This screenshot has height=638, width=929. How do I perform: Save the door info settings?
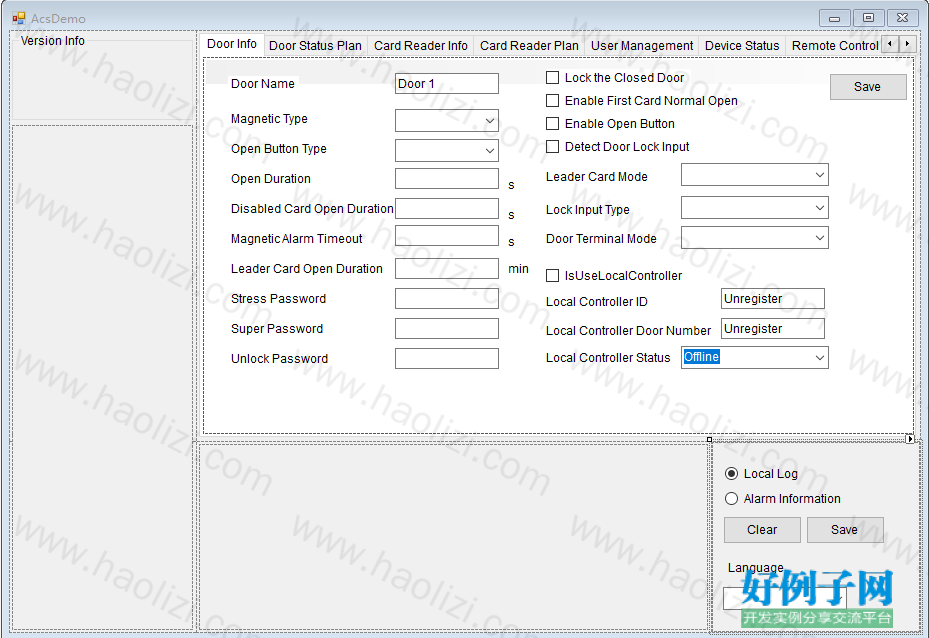click(x=868, y=86)
